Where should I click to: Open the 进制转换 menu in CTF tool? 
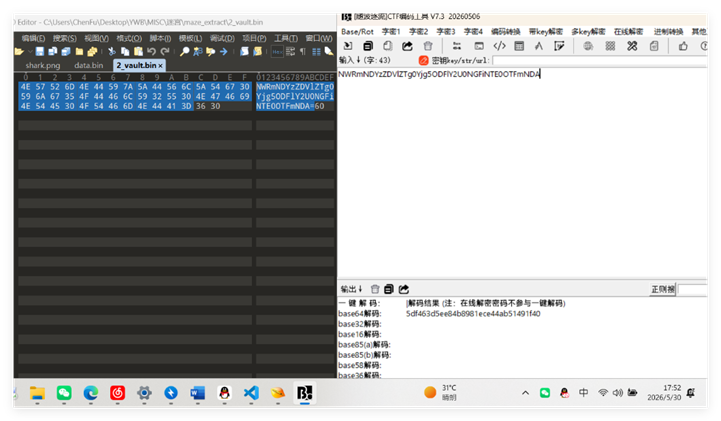(x=669, y=32)
